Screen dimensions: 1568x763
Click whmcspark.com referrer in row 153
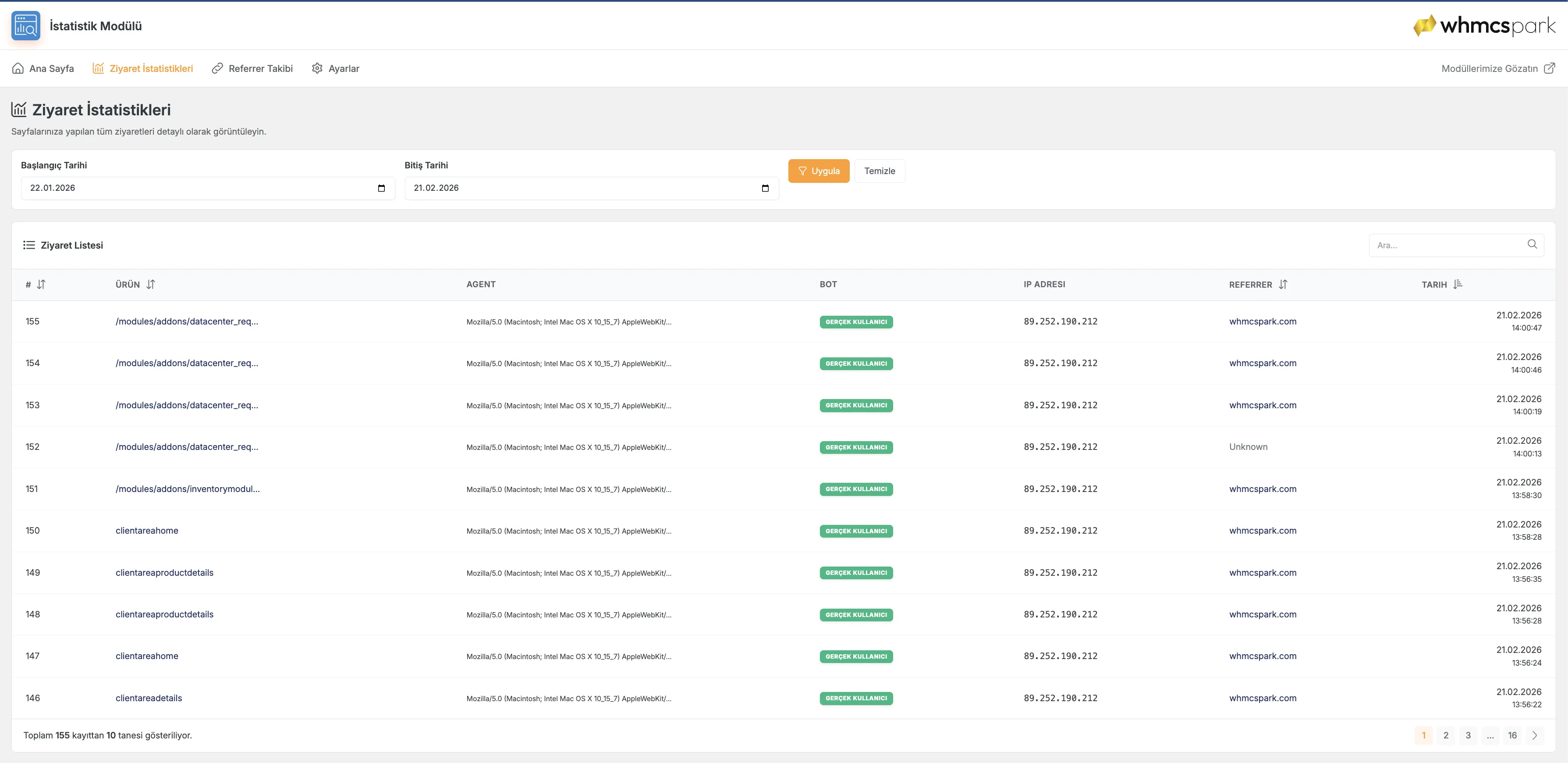[1263, 405]
